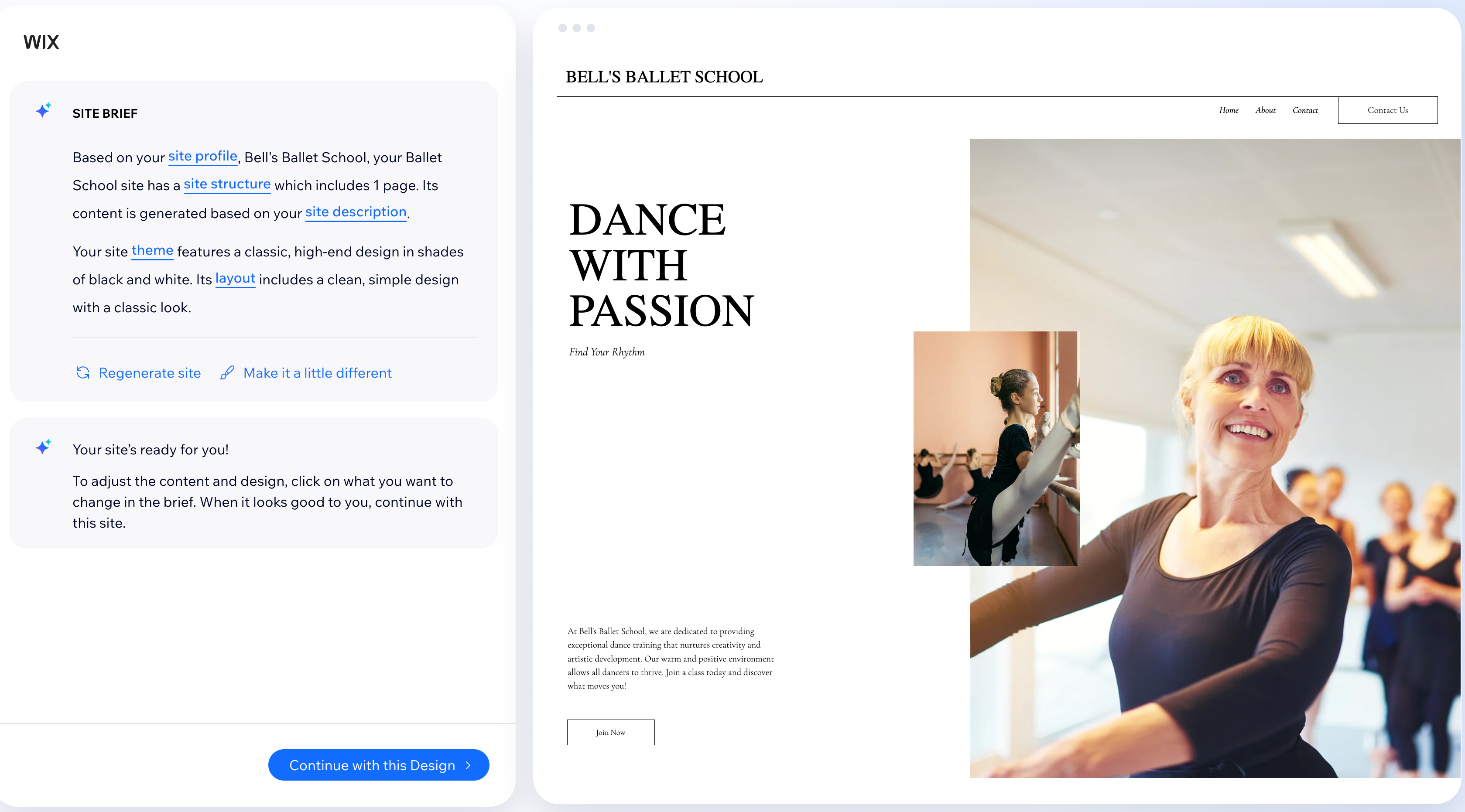Image resolution: width=1465 pixels, height=812 pixels.
Task: Click the site profile hyperlink
Action: pos(201,156)
